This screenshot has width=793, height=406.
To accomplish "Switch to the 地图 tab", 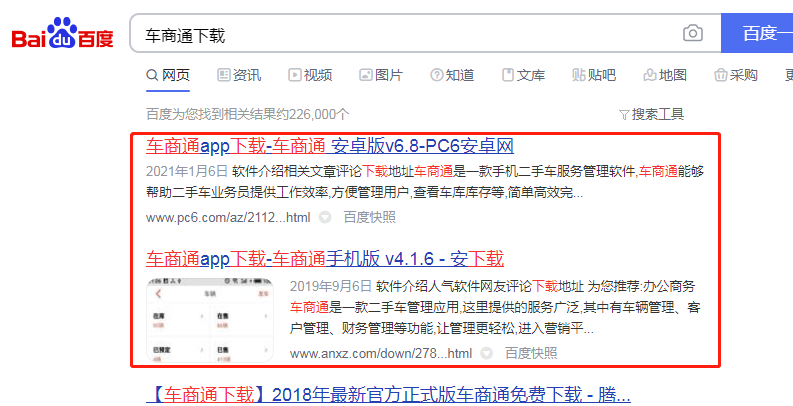I will (665, 75).
